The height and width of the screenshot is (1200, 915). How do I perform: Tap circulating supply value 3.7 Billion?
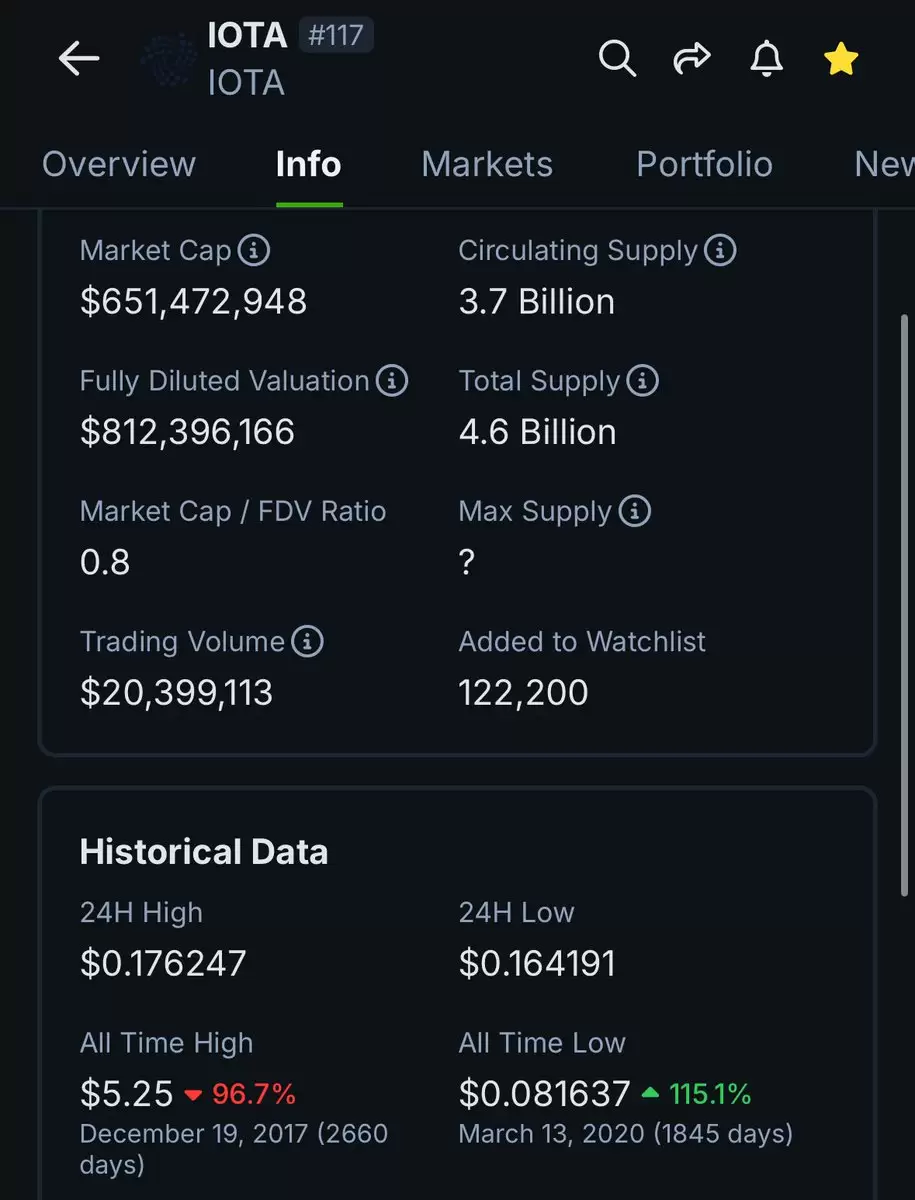537,301
